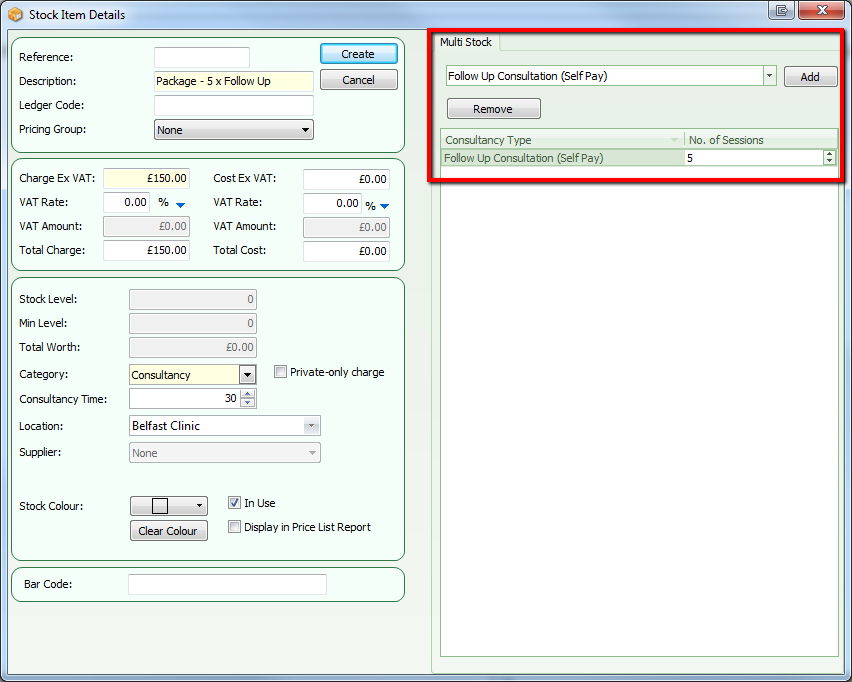The height and width of the screenshot is (682, 852).
Task: Increase Consultancy Time with up arrow
Action: 248,394
